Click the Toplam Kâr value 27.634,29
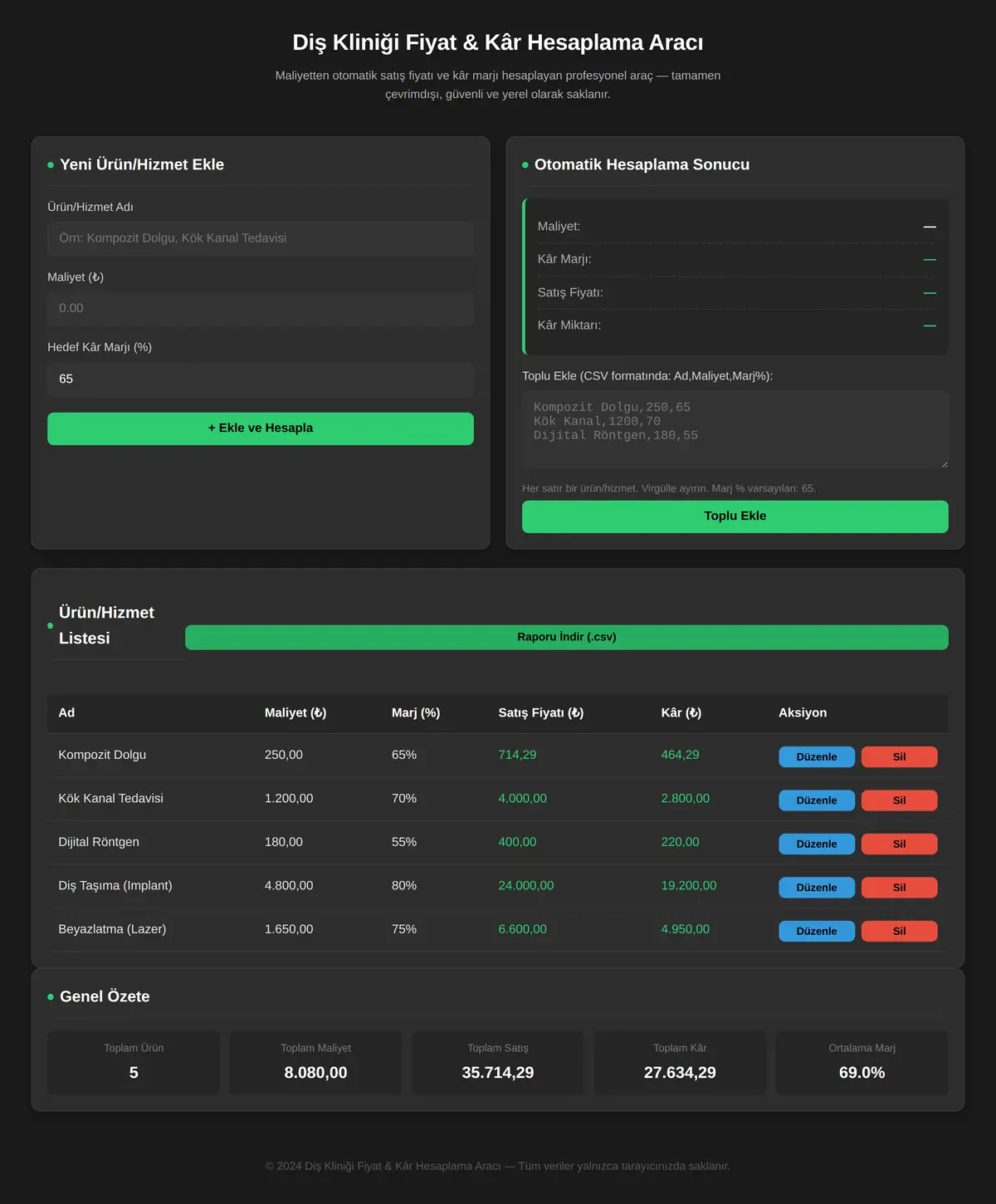This screenshot has width=996, height=1204. (x=680, y=1073)
